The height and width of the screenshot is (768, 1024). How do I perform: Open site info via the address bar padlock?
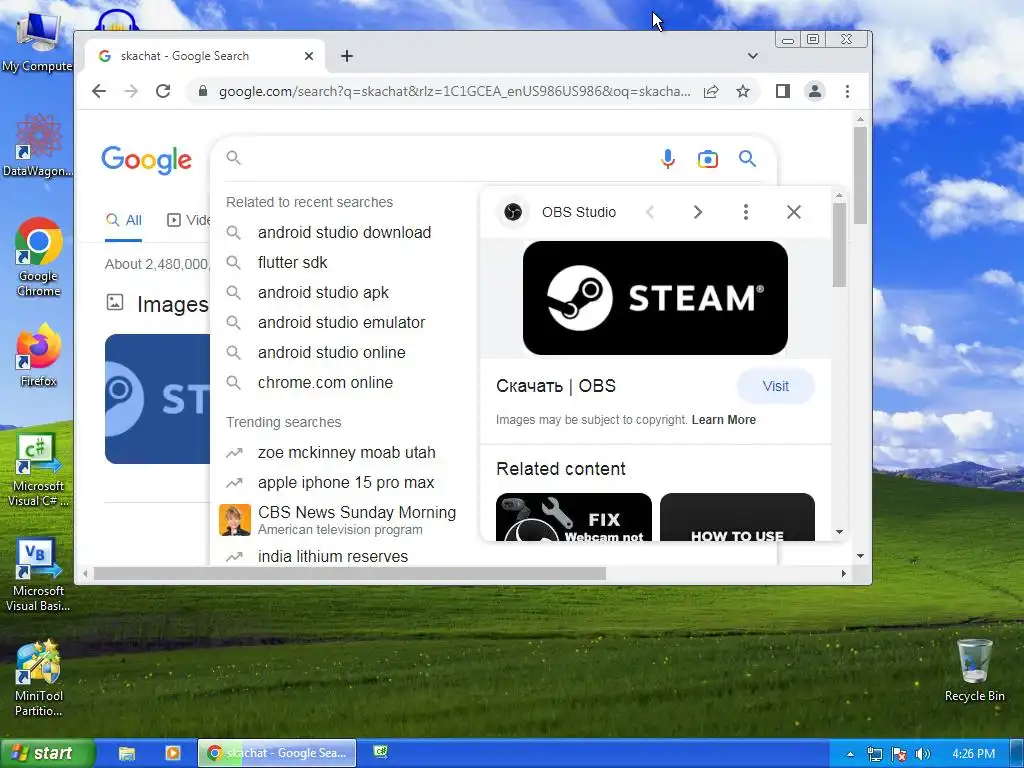coord(203,91)
